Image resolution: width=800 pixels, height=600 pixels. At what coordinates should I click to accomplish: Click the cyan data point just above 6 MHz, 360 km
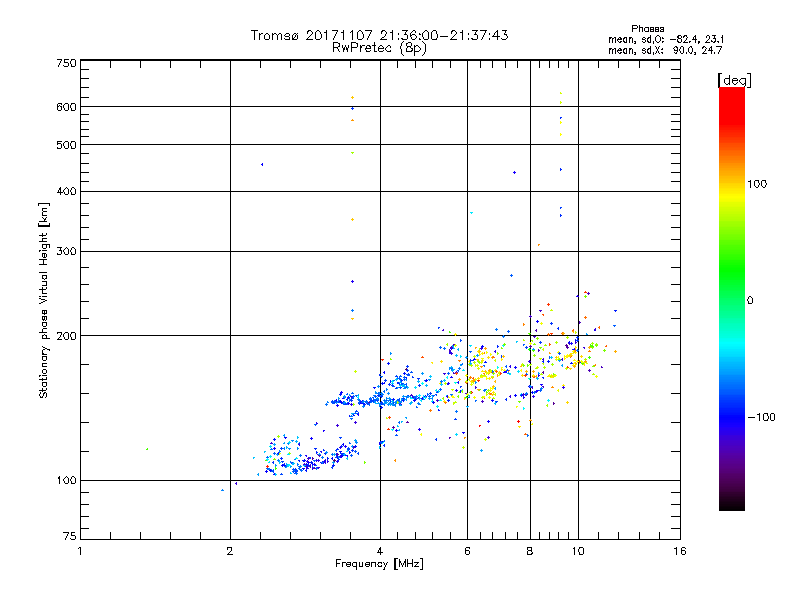[471, 213]
